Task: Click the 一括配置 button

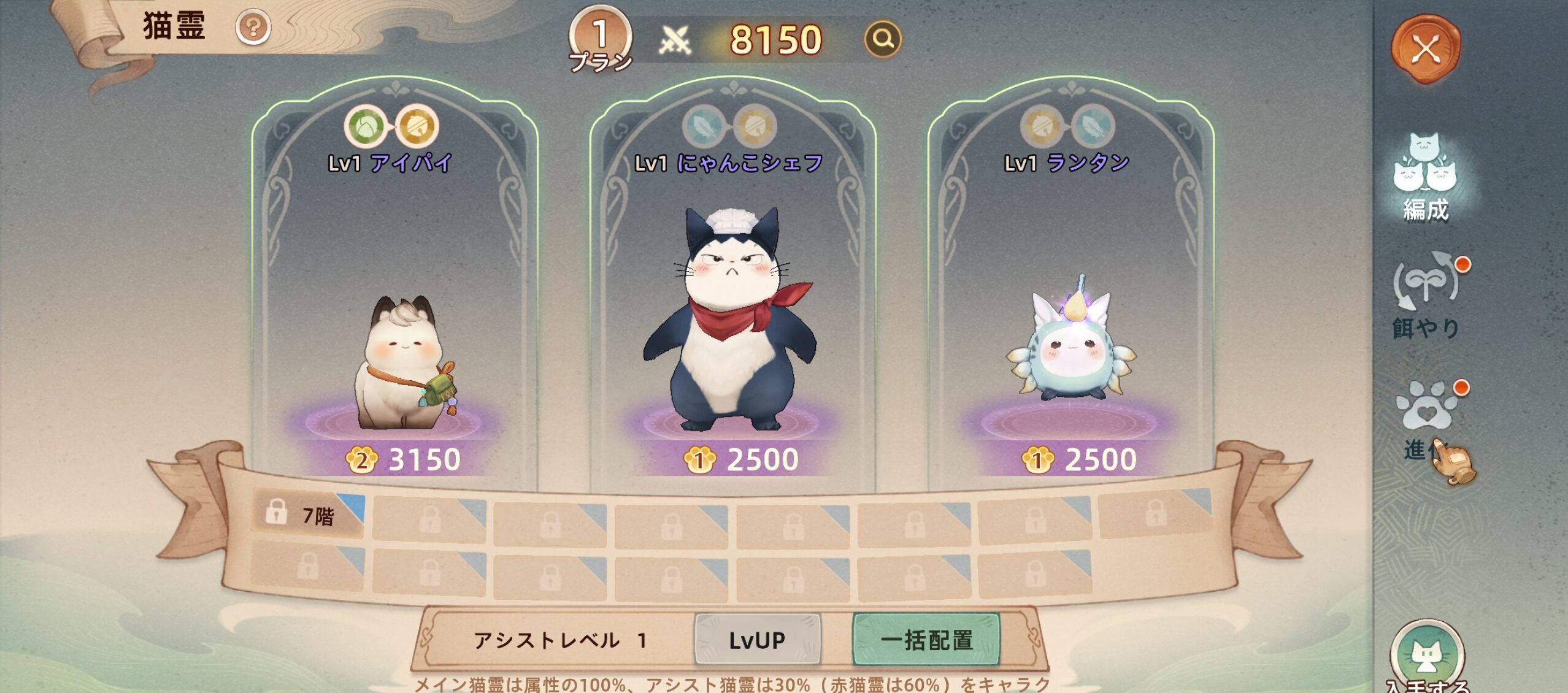Action: click(926, 640)
